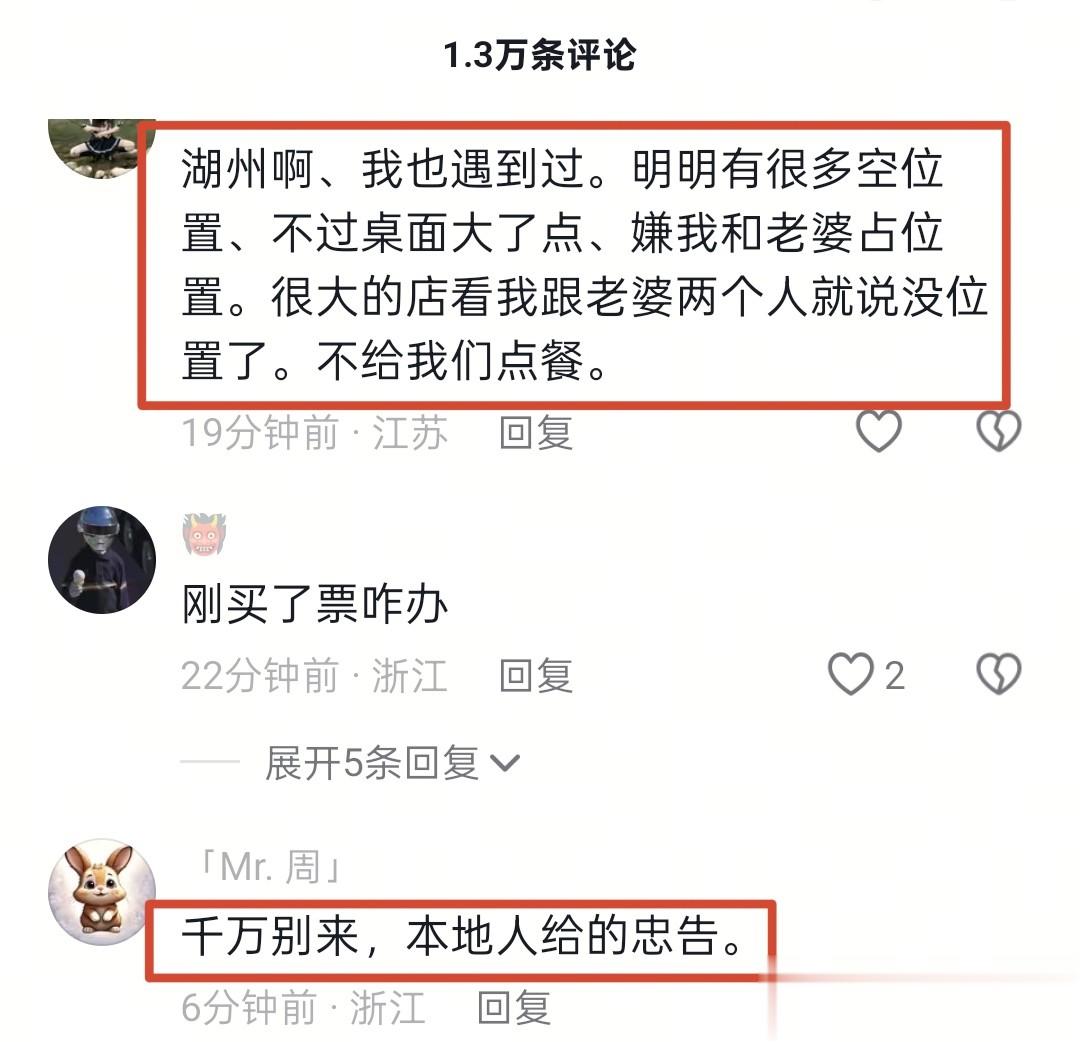1080x1042 pixels.
Task: Tap the 6分钟前 · 浙江 timestamp
Action: (303, 1007)
